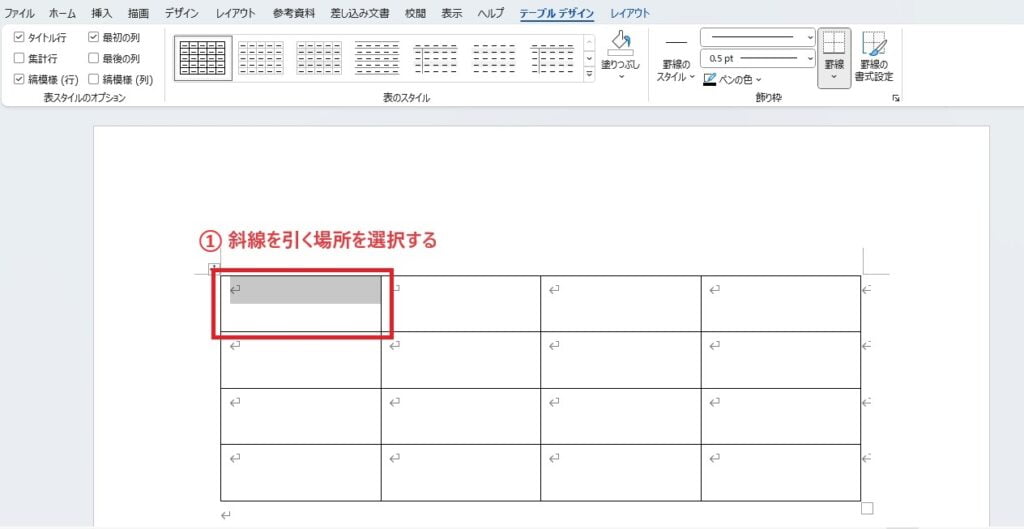Click the table resize handle square
This screenshot has height=529, width=1024.
[x=867, y=508]
